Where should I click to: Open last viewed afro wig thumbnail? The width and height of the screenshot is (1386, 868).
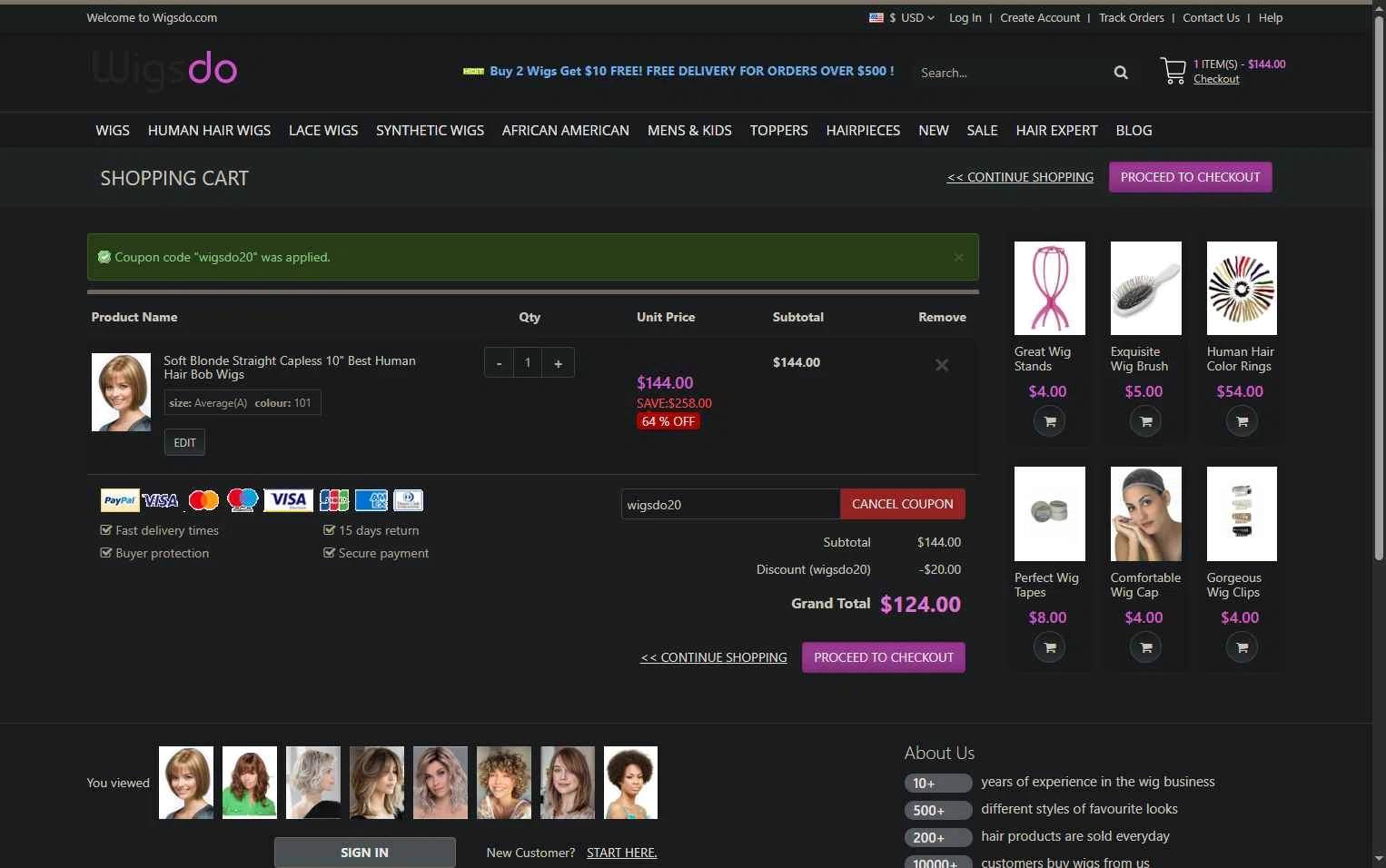(x=630, y=783)
